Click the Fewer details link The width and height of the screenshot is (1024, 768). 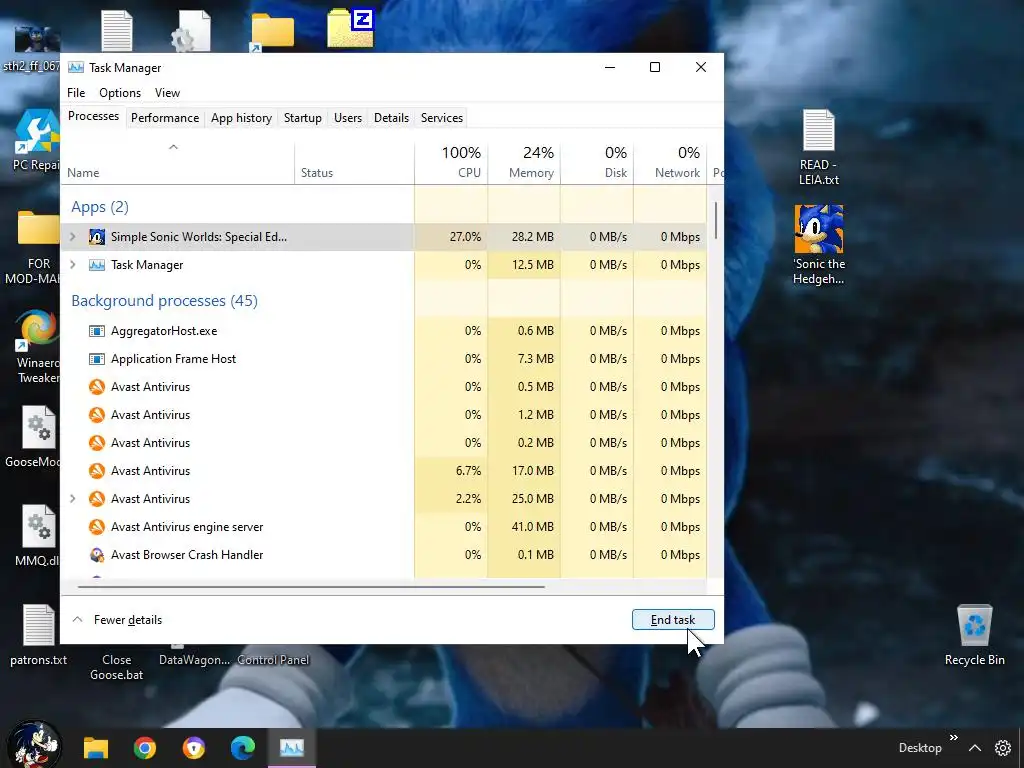tap(127, 620)
